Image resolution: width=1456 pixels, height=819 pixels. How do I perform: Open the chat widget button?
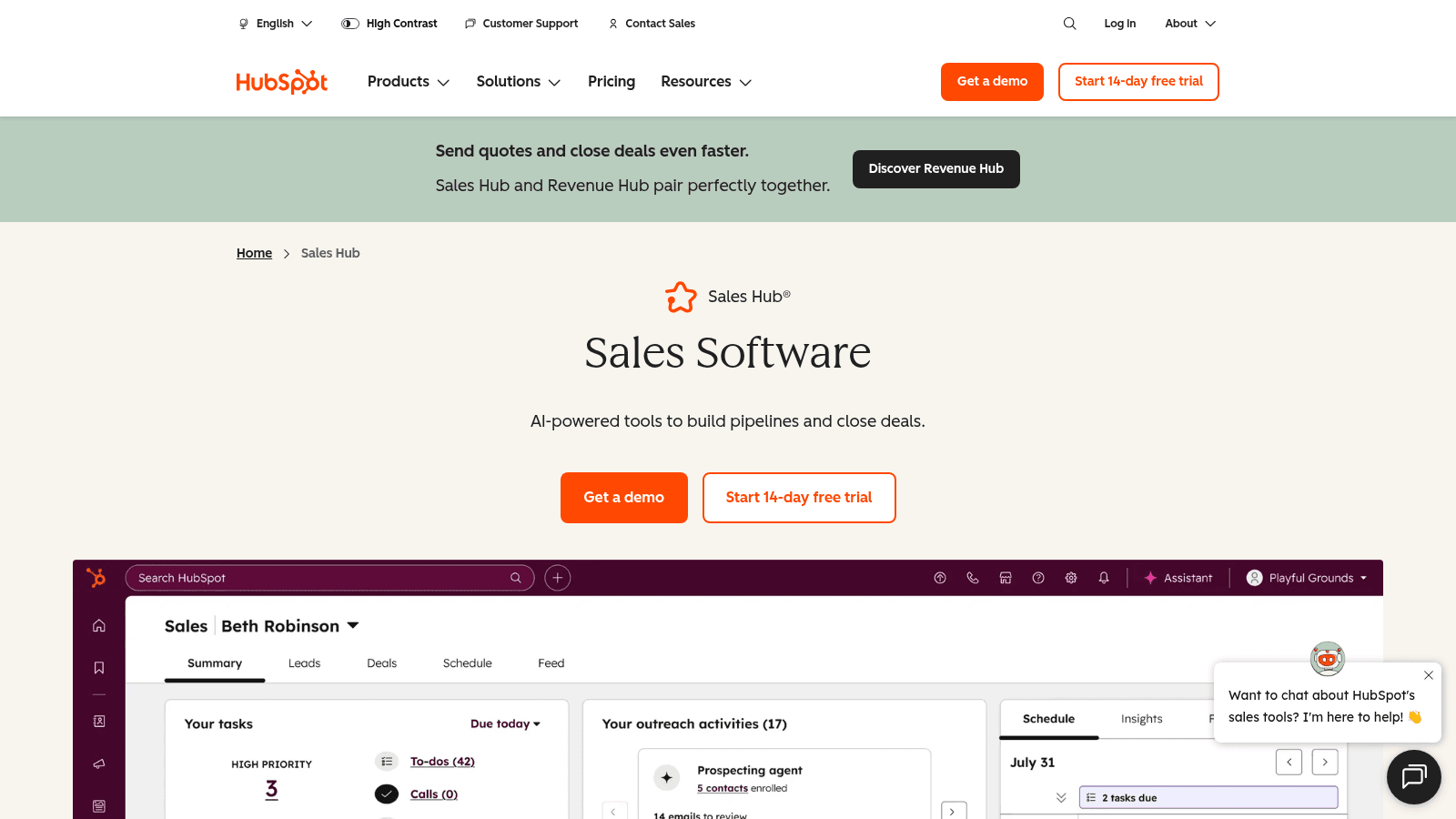coord(1414,777)
